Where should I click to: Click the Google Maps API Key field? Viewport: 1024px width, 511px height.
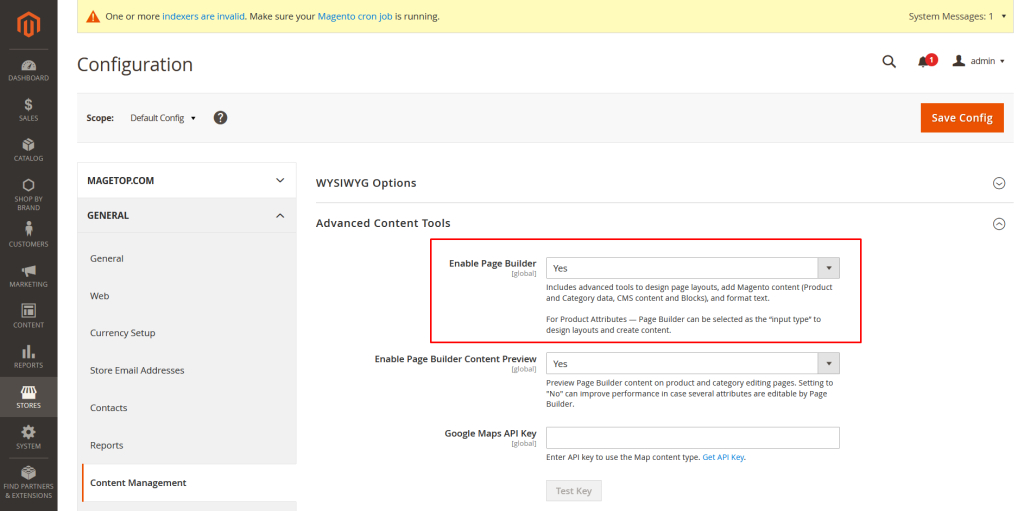coord(692,438)
